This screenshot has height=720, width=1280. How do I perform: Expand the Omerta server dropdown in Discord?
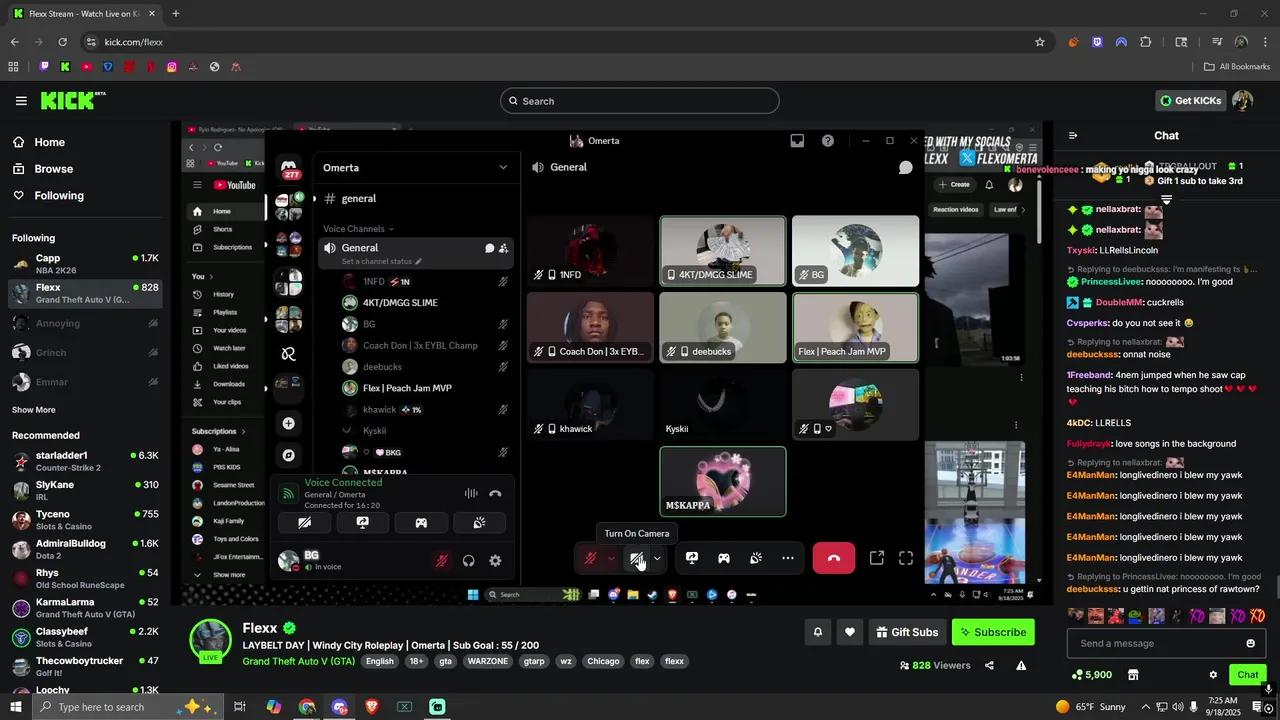click(503, 168)
